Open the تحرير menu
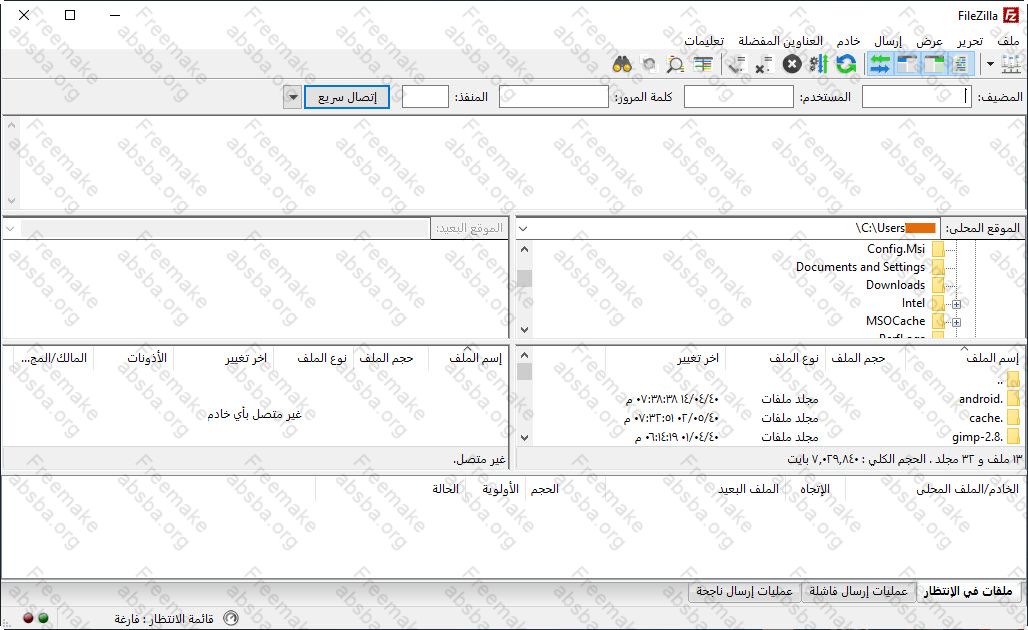 click(970, 41)
